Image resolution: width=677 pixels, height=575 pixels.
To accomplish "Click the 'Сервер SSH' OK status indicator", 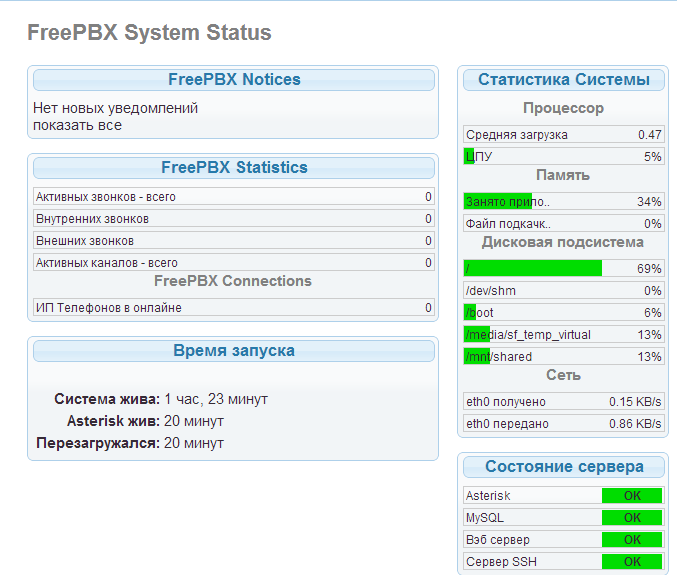I will click(x=632, y=562).
